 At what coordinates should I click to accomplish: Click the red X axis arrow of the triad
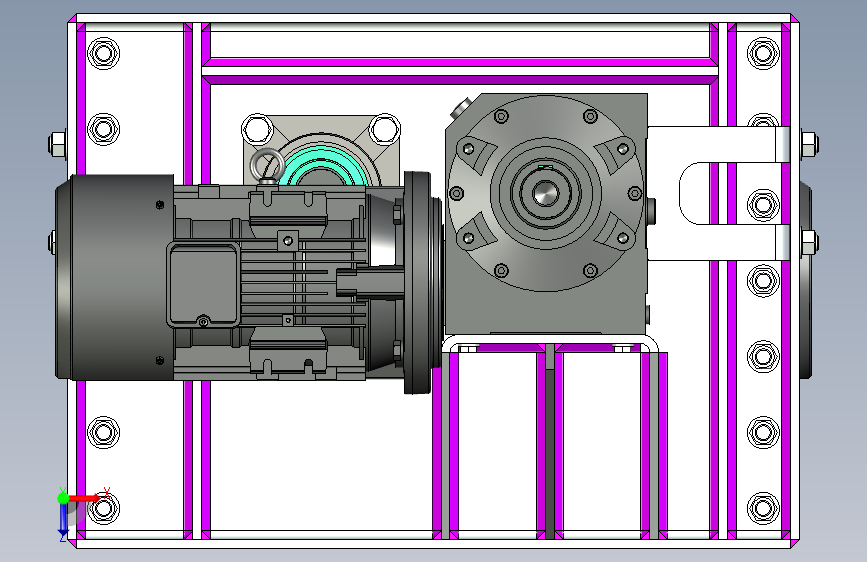click(86, 498)
